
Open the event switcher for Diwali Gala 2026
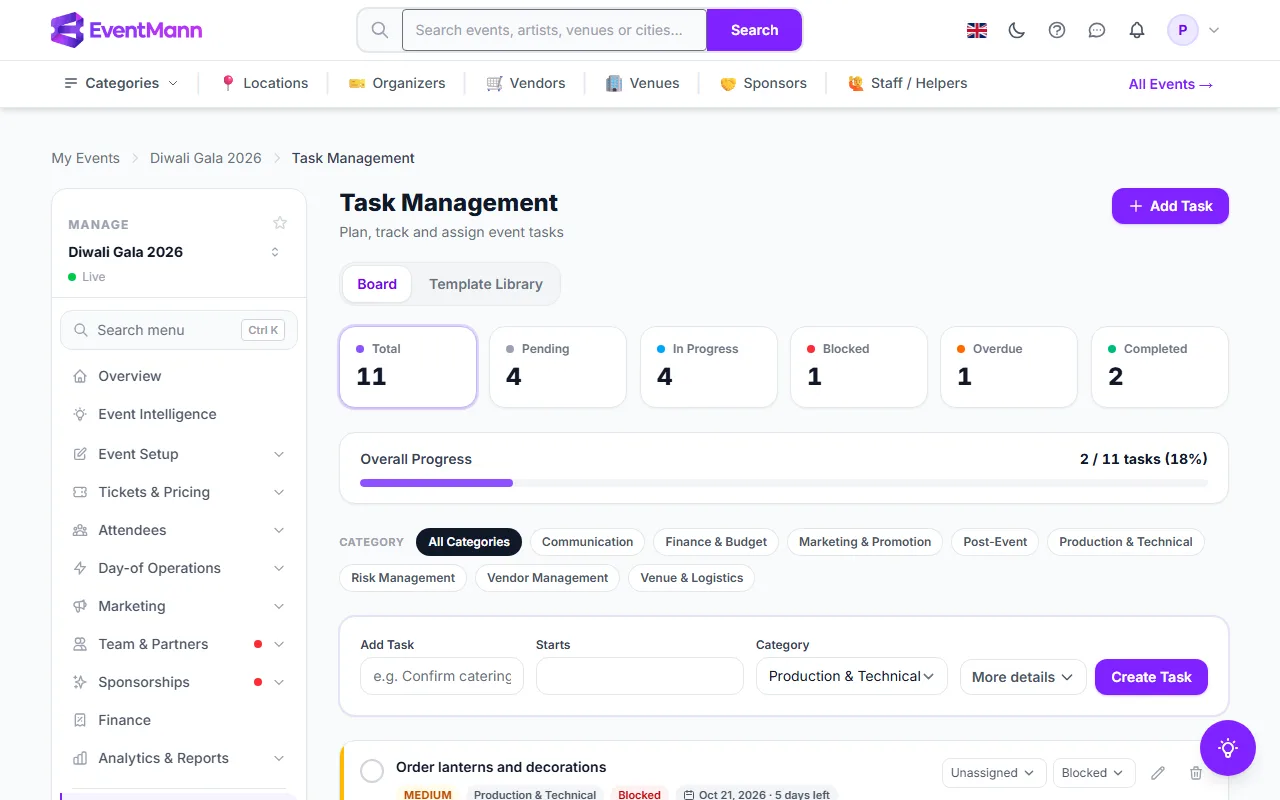click(275, 252)
